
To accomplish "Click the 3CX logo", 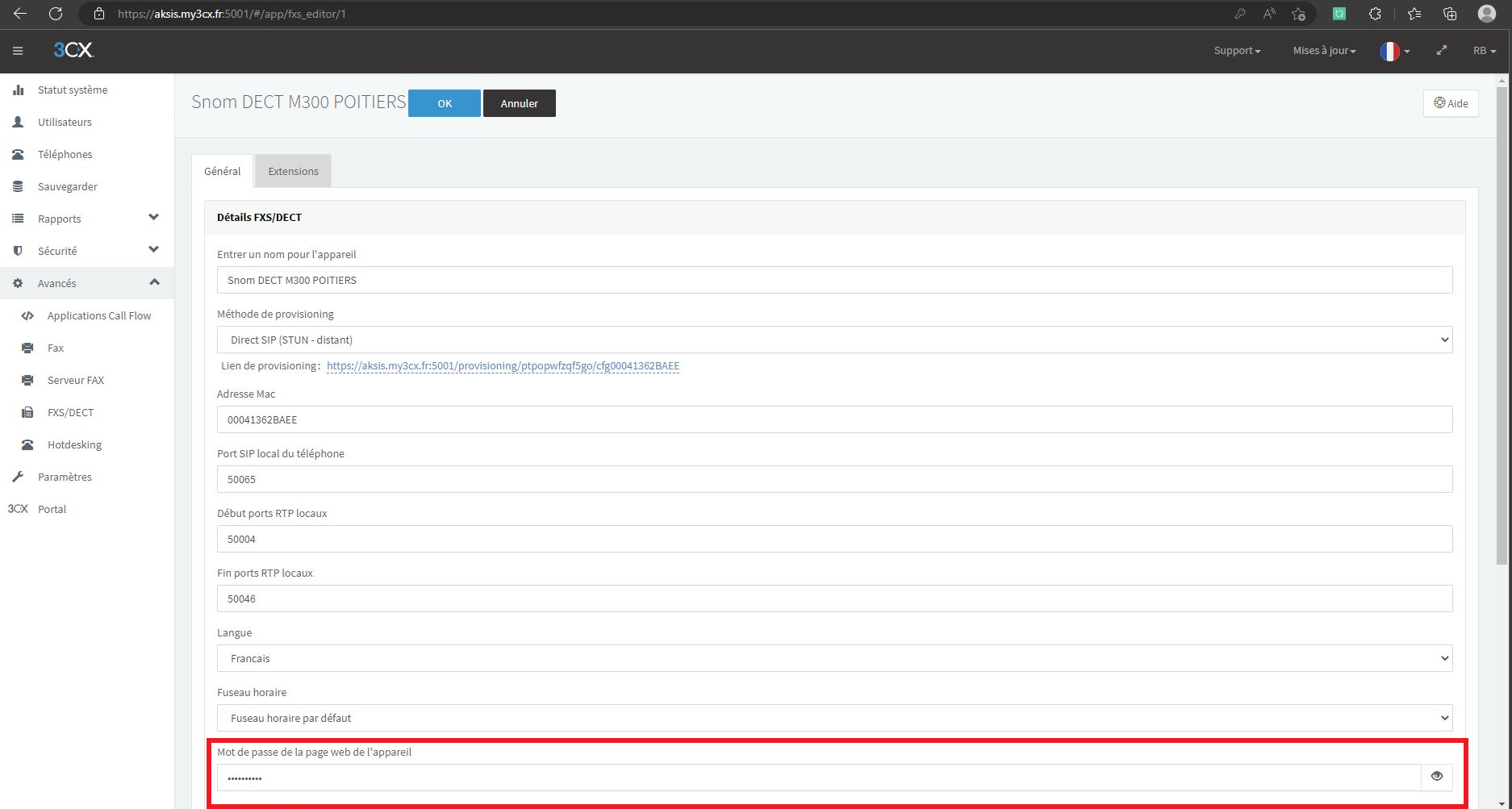I will click(73, 50).
